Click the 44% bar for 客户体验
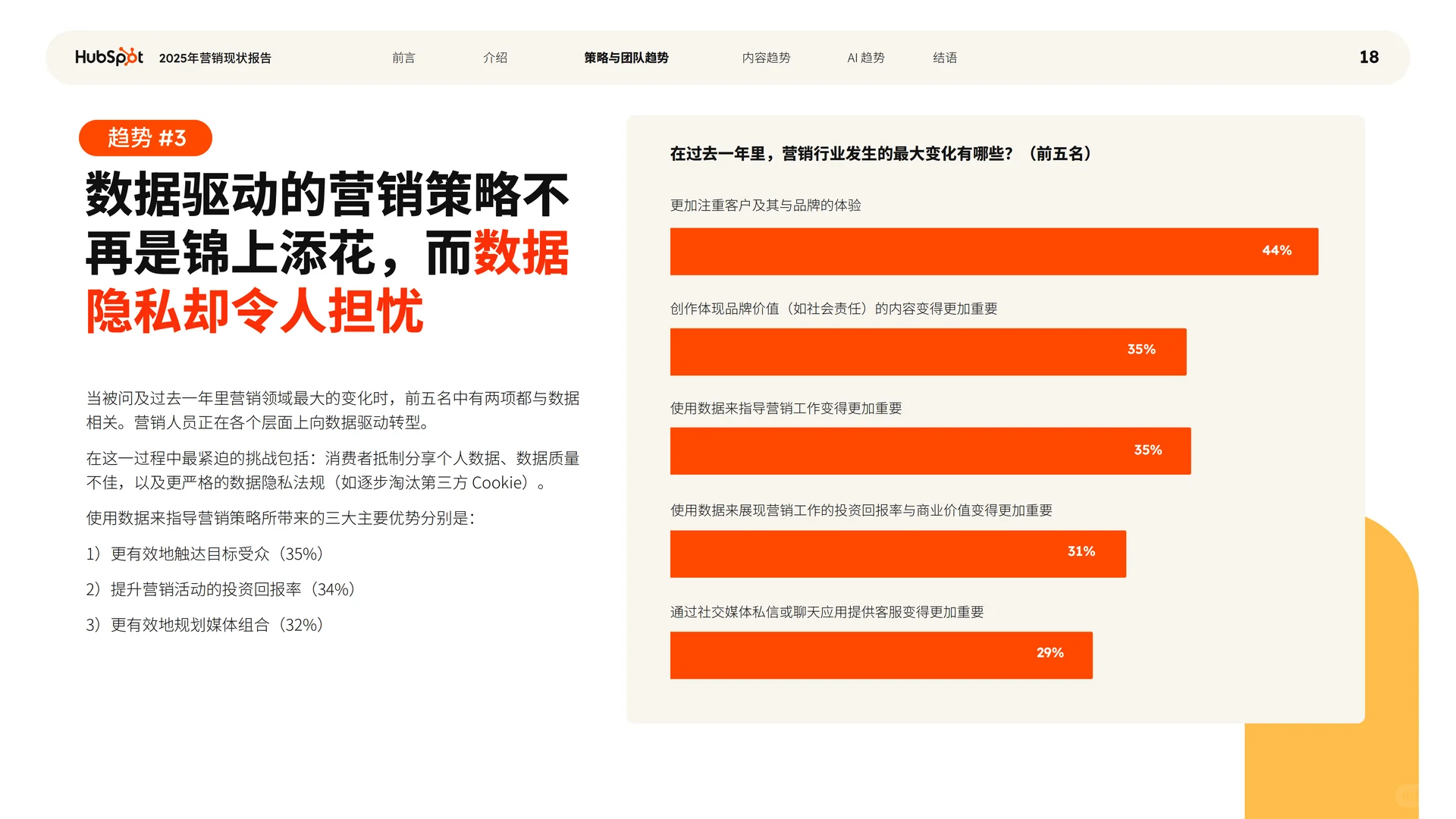1456x819 pixels. pos(993,251)
